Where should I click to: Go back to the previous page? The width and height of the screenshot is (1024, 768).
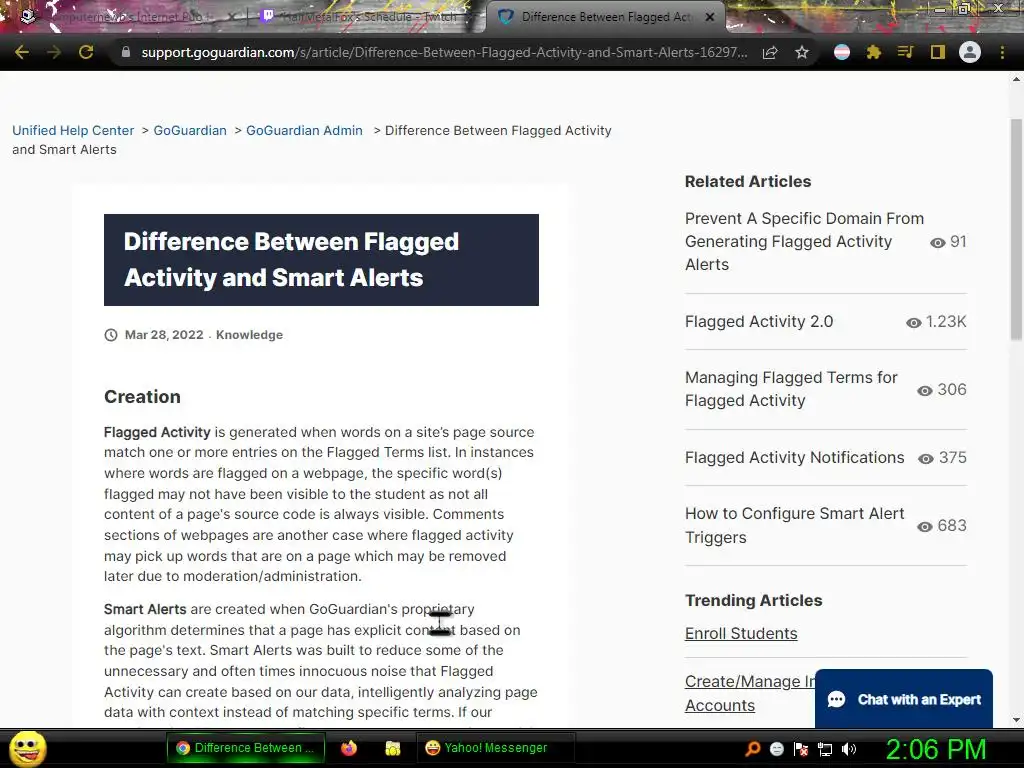click(22, 52)
